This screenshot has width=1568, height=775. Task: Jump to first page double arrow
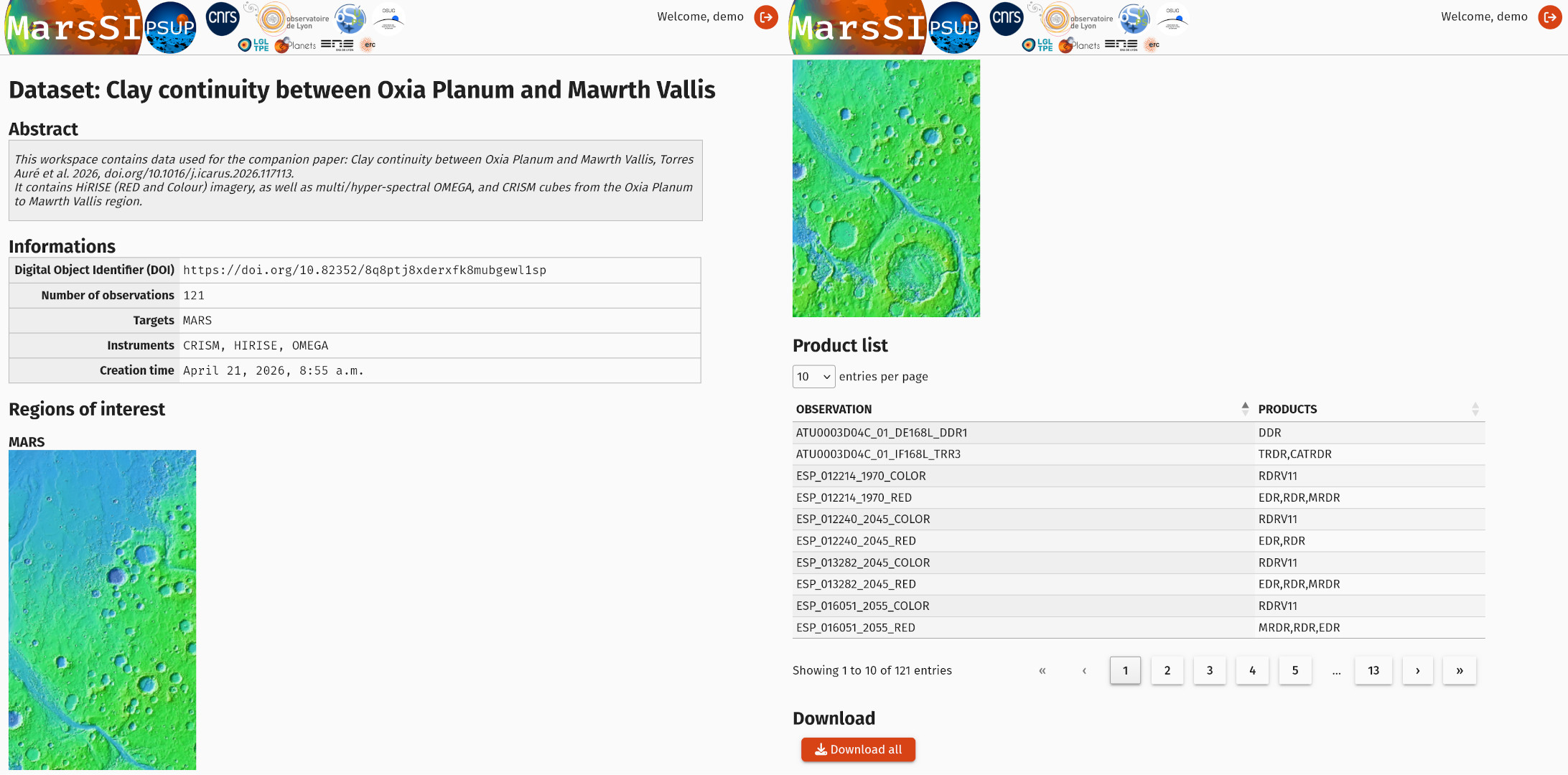1042,670
